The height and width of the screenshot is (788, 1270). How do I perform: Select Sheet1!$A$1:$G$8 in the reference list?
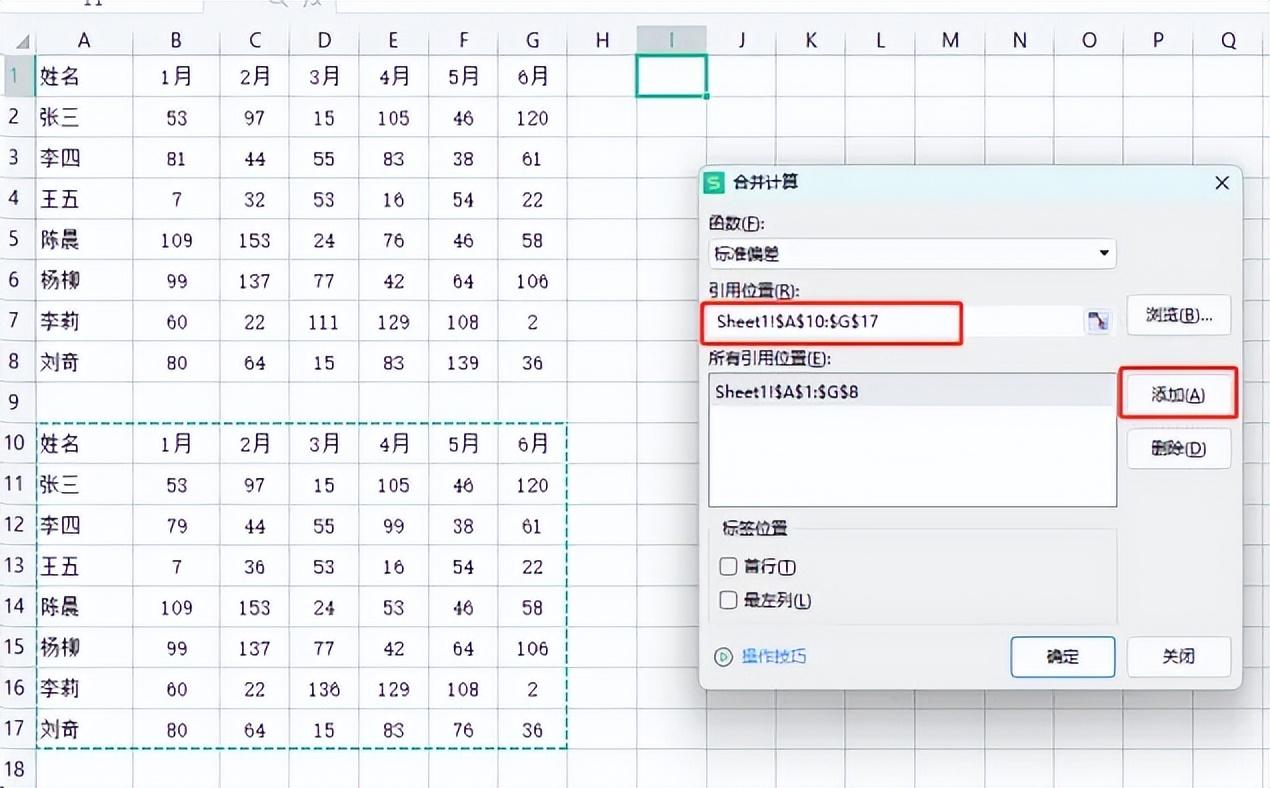[x=912, y=392]
